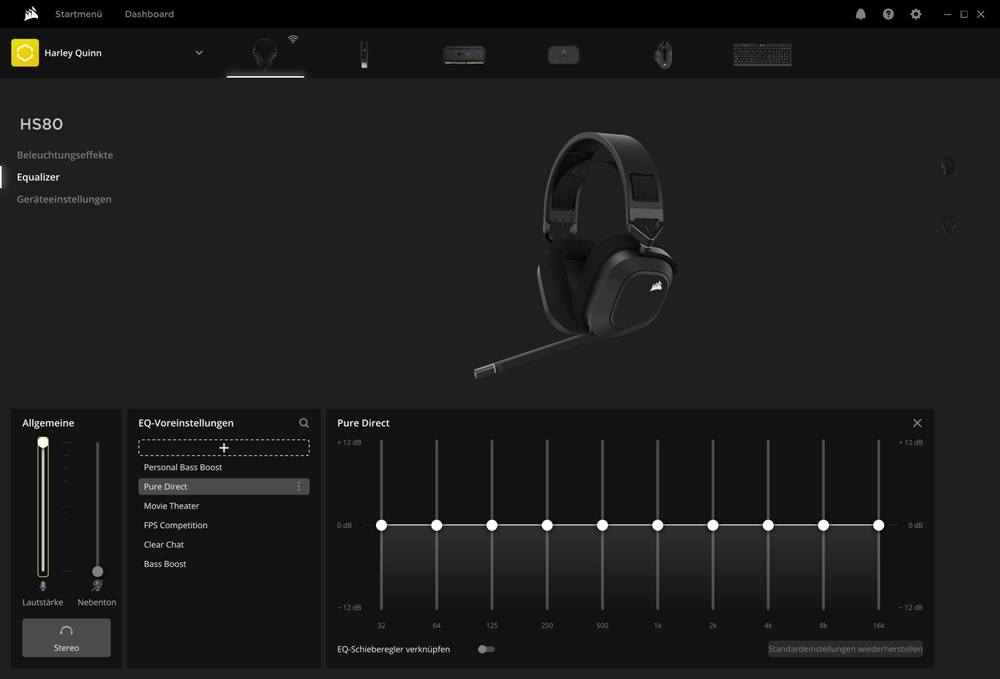Click the 1k EQ slider handle
The width and height of the screenshot is (1000, 679).
658,525
